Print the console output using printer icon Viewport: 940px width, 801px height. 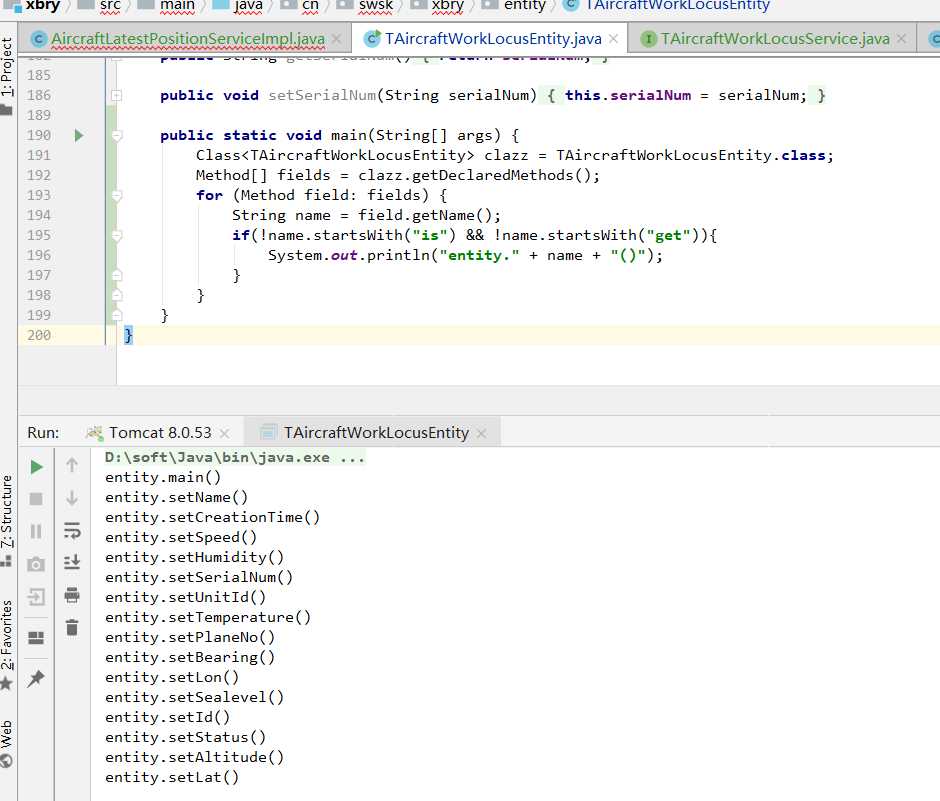(72, 595)
